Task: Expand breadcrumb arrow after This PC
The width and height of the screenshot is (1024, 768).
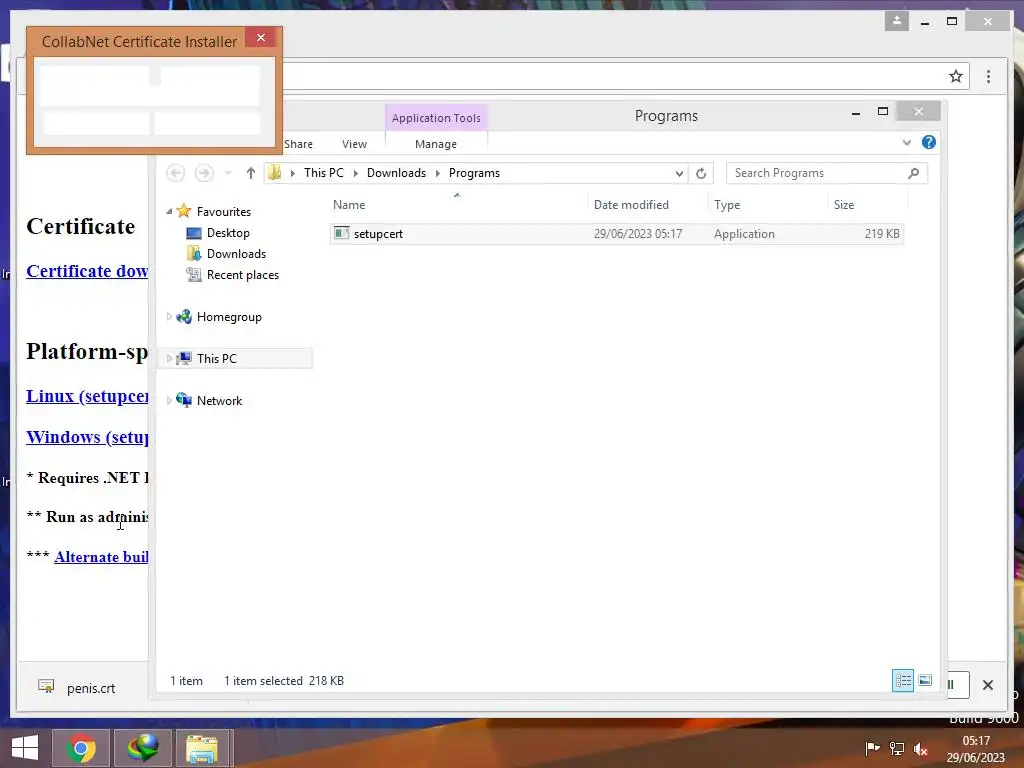Action: pos(355,173)
